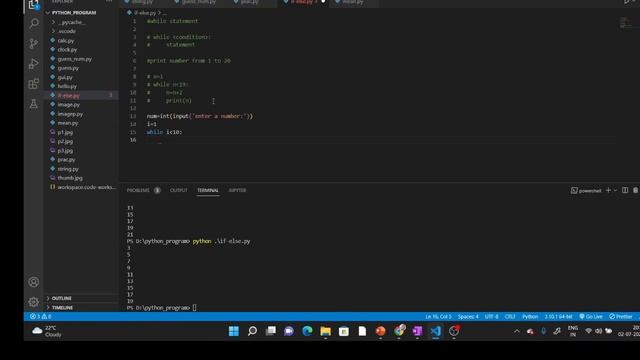This screenshot has width=640, height=360.
Task: Open Microsoft Edge from taskbar
Action: [x=307, y=331]
